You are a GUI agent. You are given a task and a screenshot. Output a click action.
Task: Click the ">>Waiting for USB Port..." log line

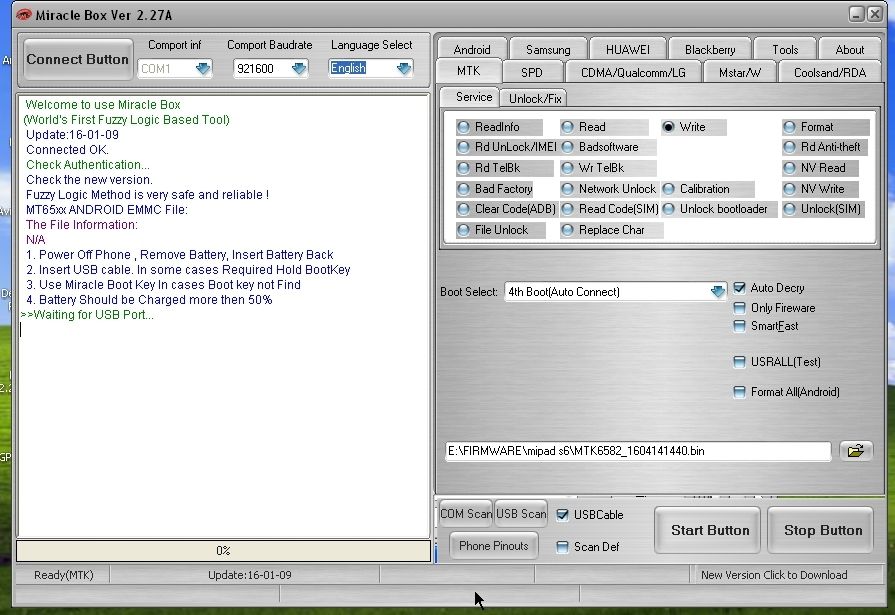87,315
